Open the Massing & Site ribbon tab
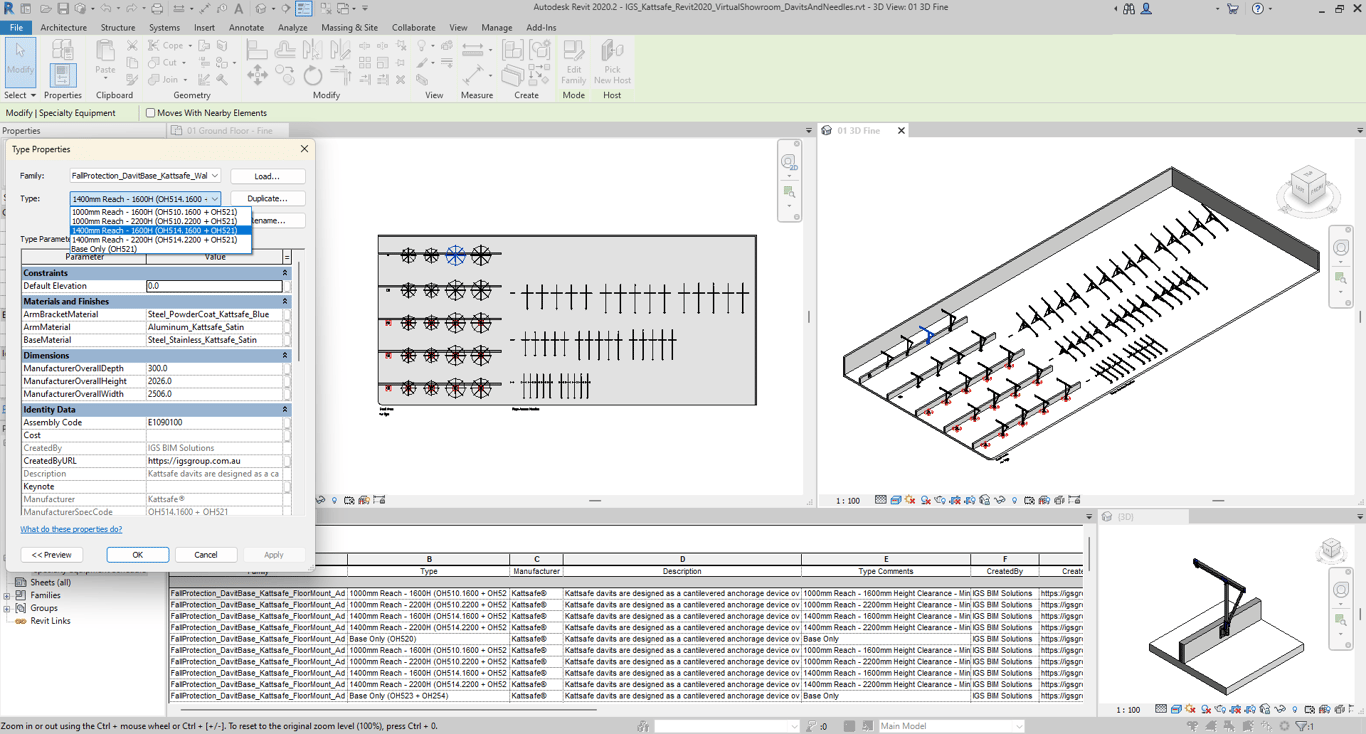 [x=349, y=28]
